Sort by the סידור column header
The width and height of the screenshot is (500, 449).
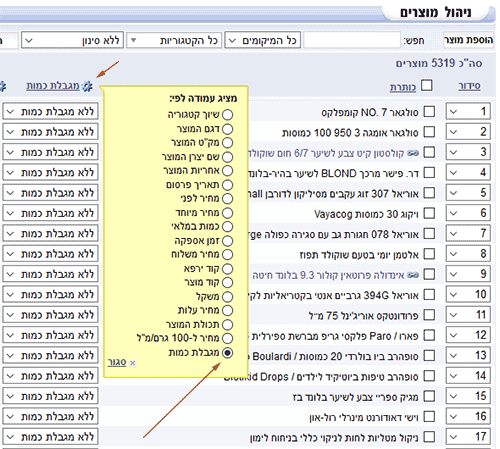click(x=469, y=86)
